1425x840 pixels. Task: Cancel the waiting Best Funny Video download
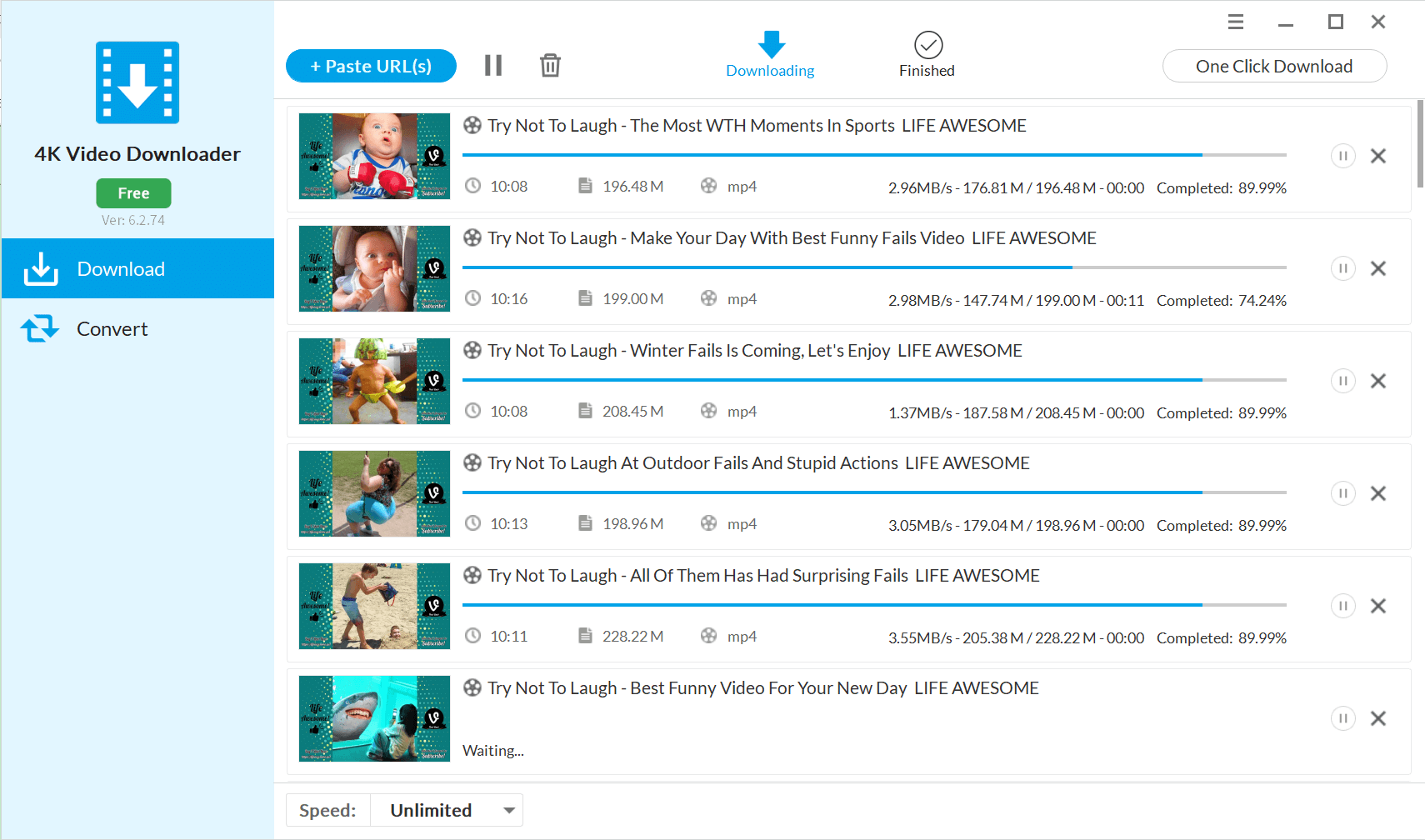click(1379, 717)
